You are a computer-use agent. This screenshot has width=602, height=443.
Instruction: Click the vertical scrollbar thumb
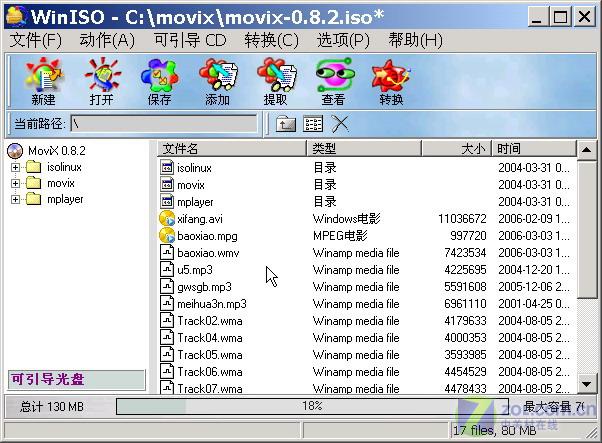tap(587, 229)
